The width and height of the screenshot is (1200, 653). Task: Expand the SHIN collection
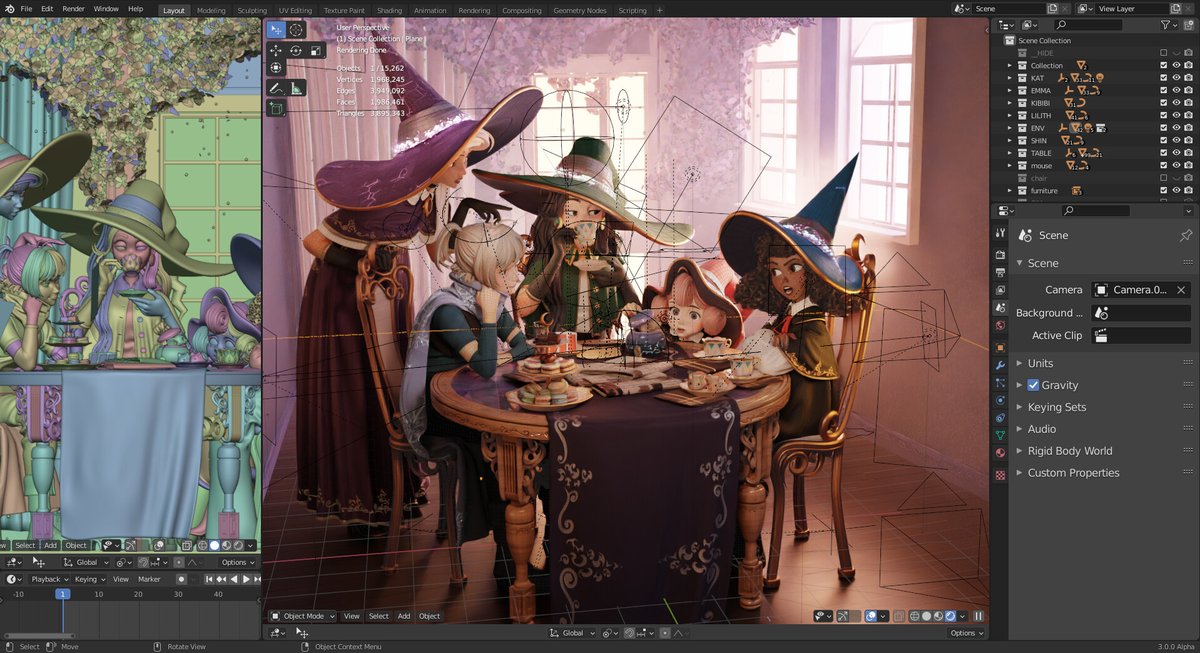coord(1009,140)
